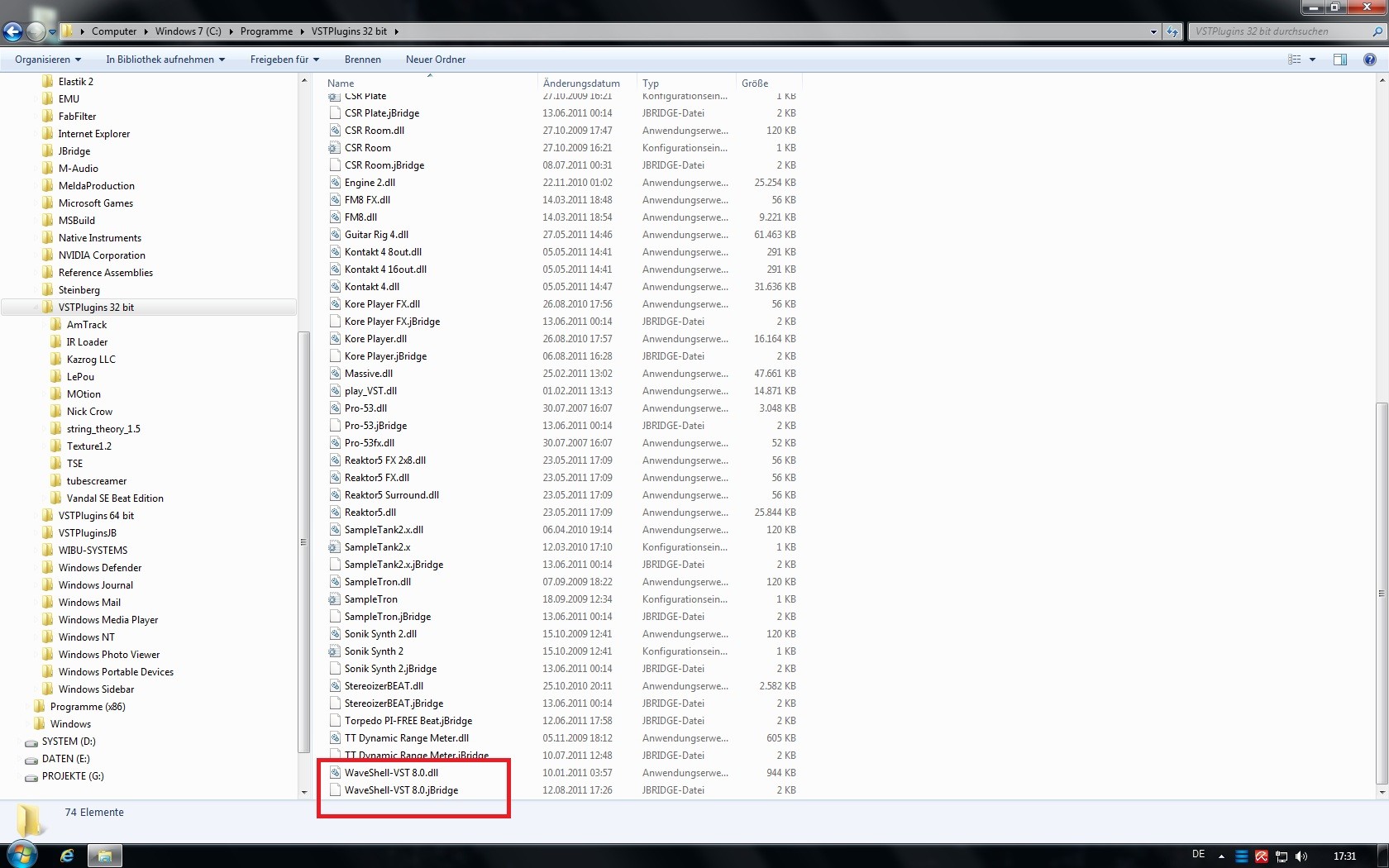Select file 'StereoizerBEAT.dll'
The width and height of the screenshot is (1389, 868).
pyautogui.click(x=384, y=686)
